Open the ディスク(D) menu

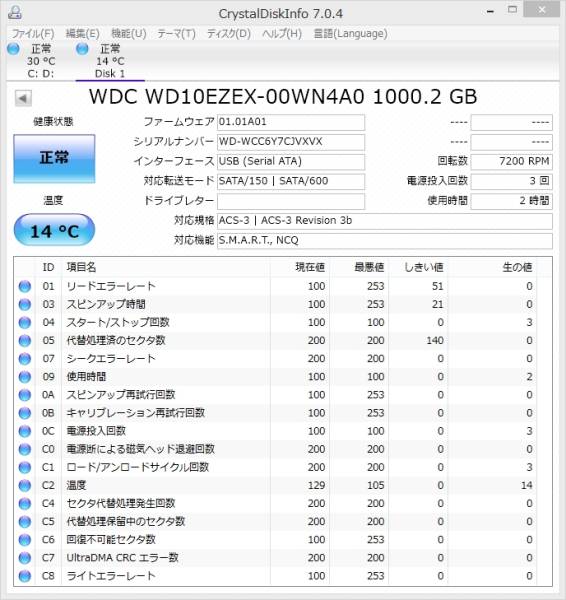click(228, 34)
